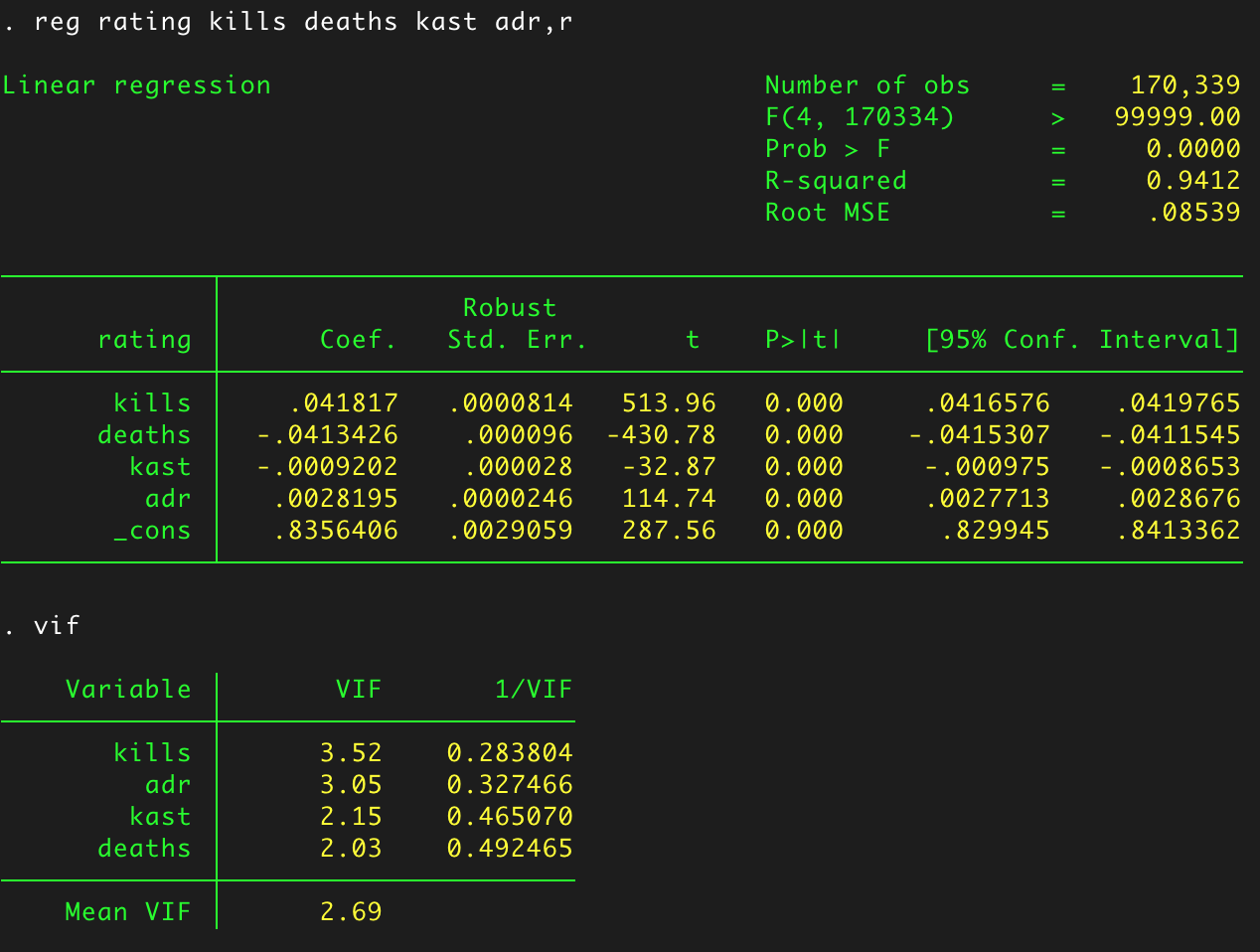Click the '[95% Conf. Interval]' header

tap(1082, 339)
